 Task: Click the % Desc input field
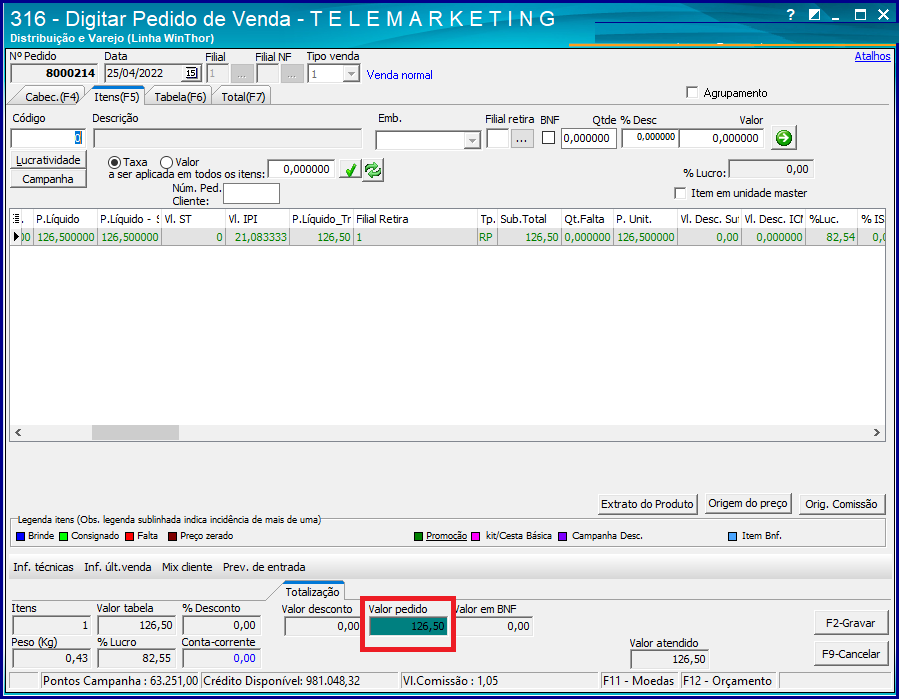650,138
